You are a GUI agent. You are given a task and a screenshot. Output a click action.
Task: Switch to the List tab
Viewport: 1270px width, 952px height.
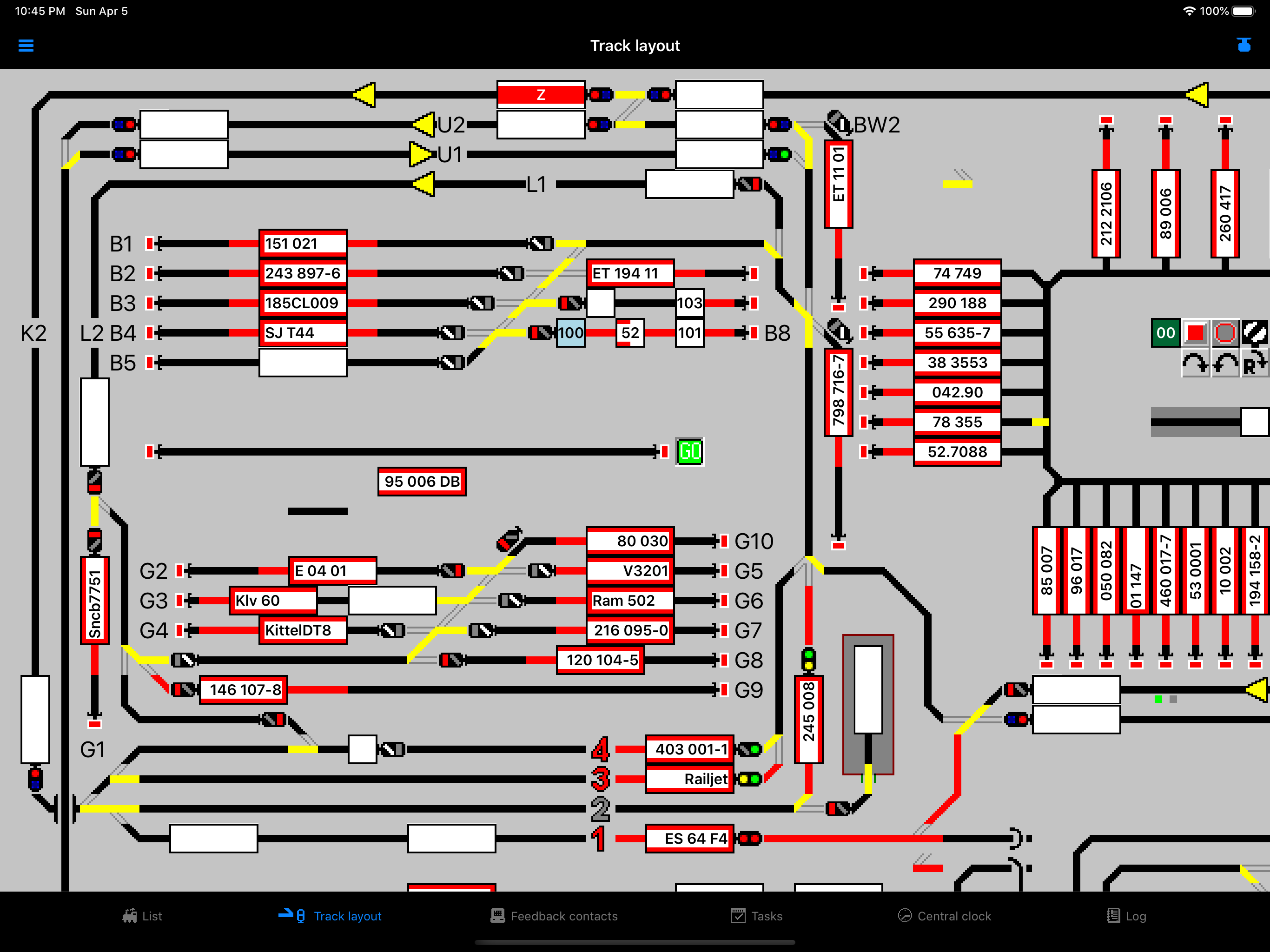point(142,916)
